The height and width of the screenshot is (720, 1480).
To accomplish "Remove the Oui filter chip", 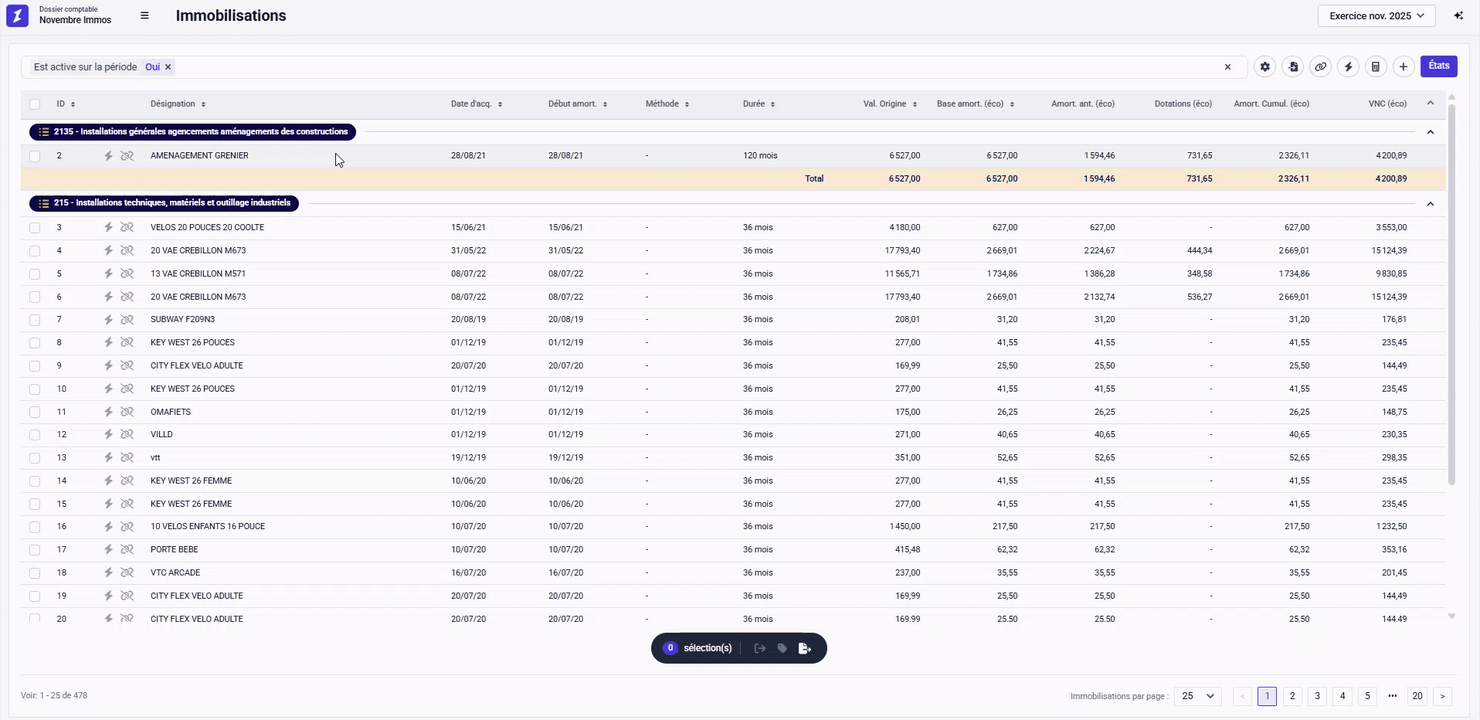I will (168, 67).
